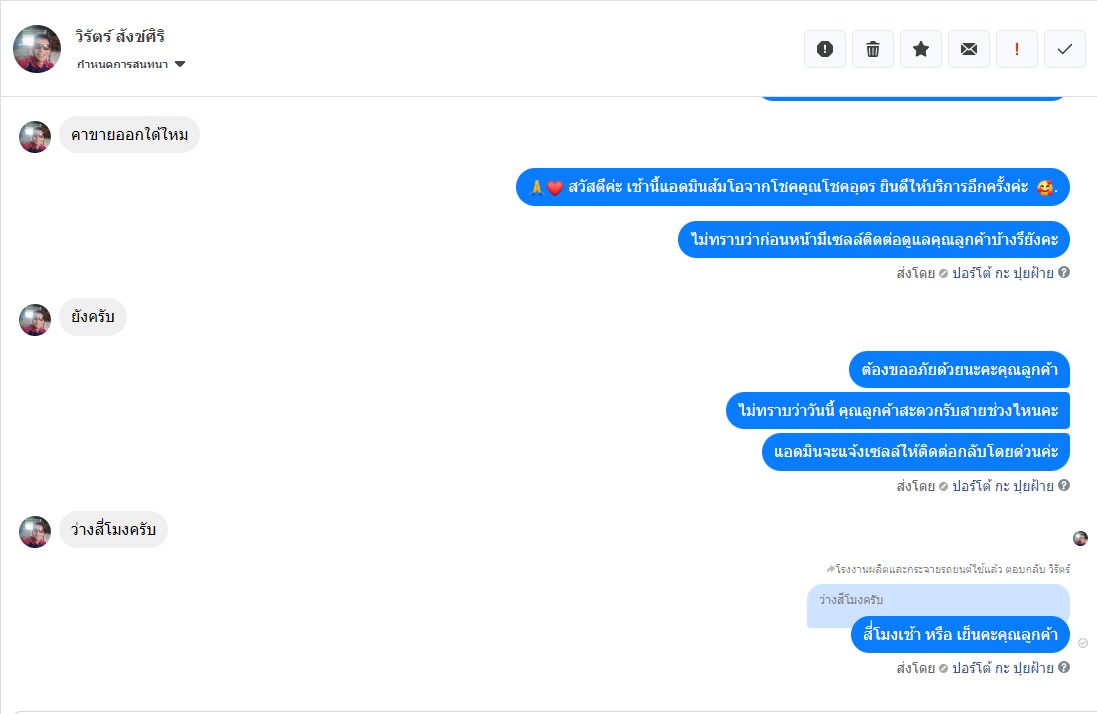The image size is (1097, 714).
Task: Click sender avatar beside คาขายออกใด้ใหม message
Action: click(x=35, y=137)
